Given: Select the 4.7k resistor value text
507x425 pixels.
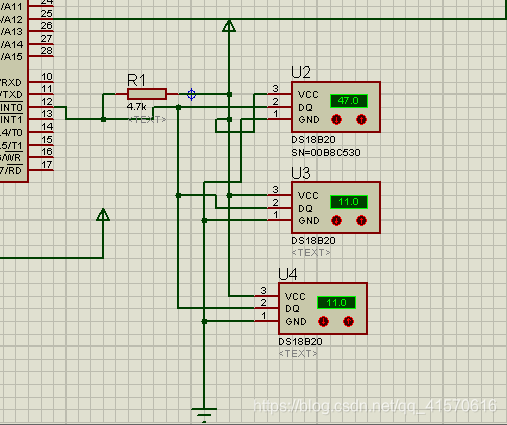Looking at the screenshot, I should click(x=136, y=107).
